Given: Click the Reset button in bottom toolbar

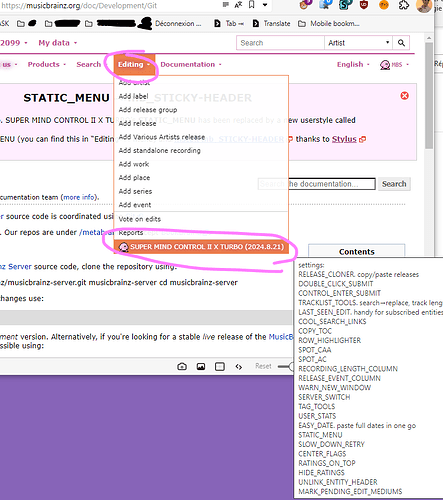Looking at the screenshot, I should click(263, 366).
